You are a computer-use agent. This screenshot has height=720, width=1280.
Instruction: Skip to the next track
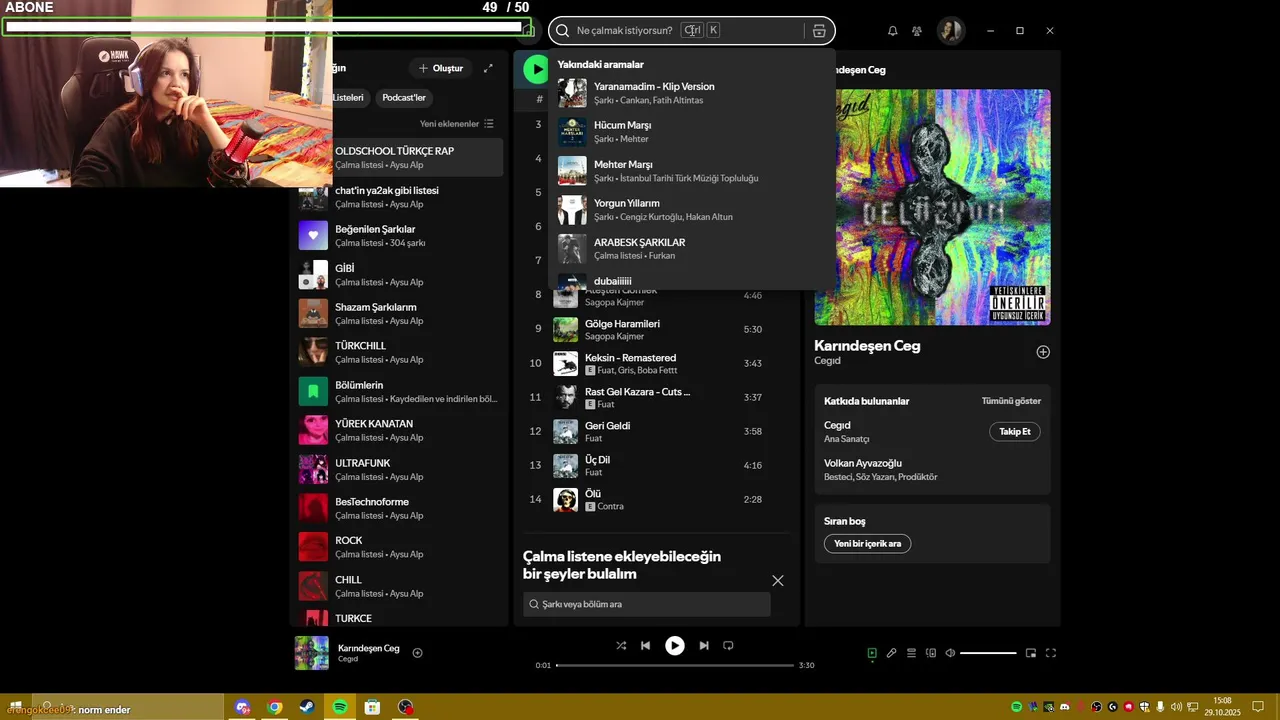(x=704, y=646)
